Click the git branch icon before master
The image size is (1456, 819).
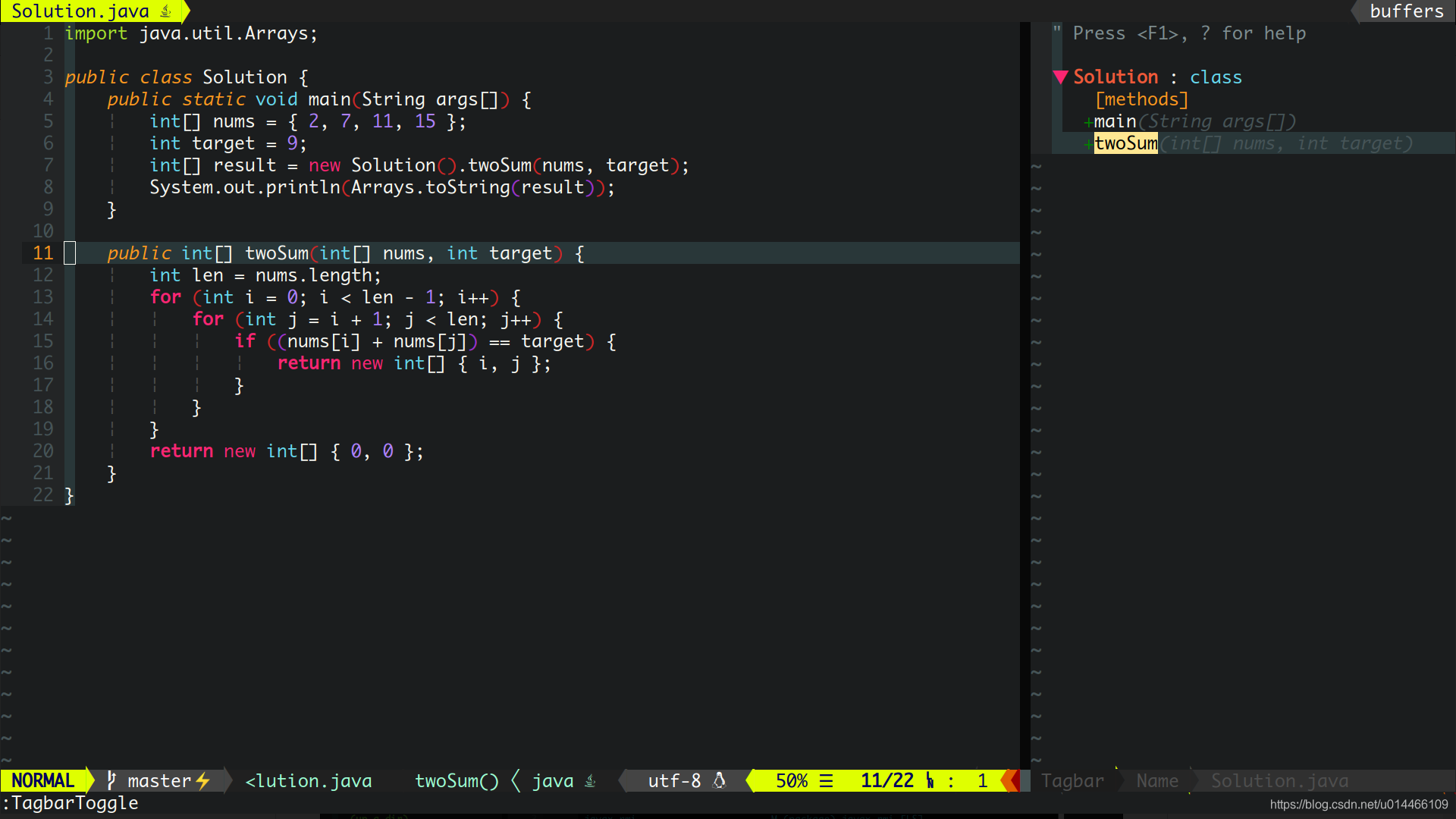coord(111,780)
